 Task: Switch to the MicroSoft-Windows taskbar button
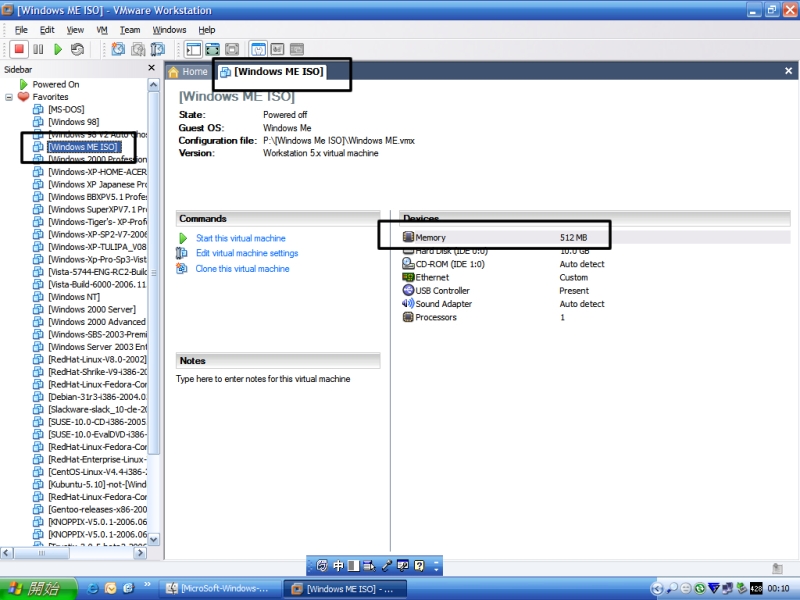tap(220, 589)
